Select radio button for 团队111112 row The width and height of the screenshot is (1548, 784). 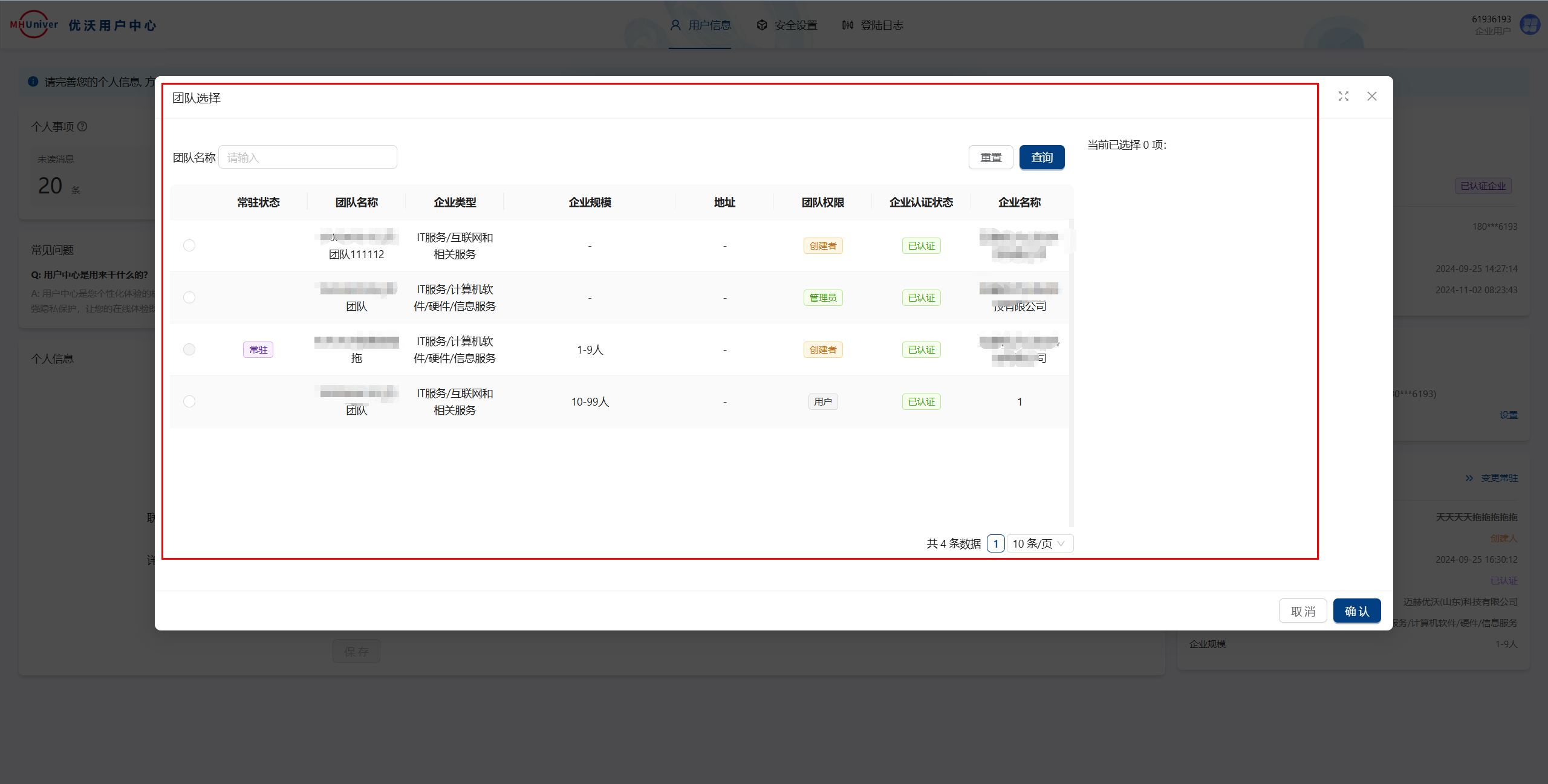189,245
